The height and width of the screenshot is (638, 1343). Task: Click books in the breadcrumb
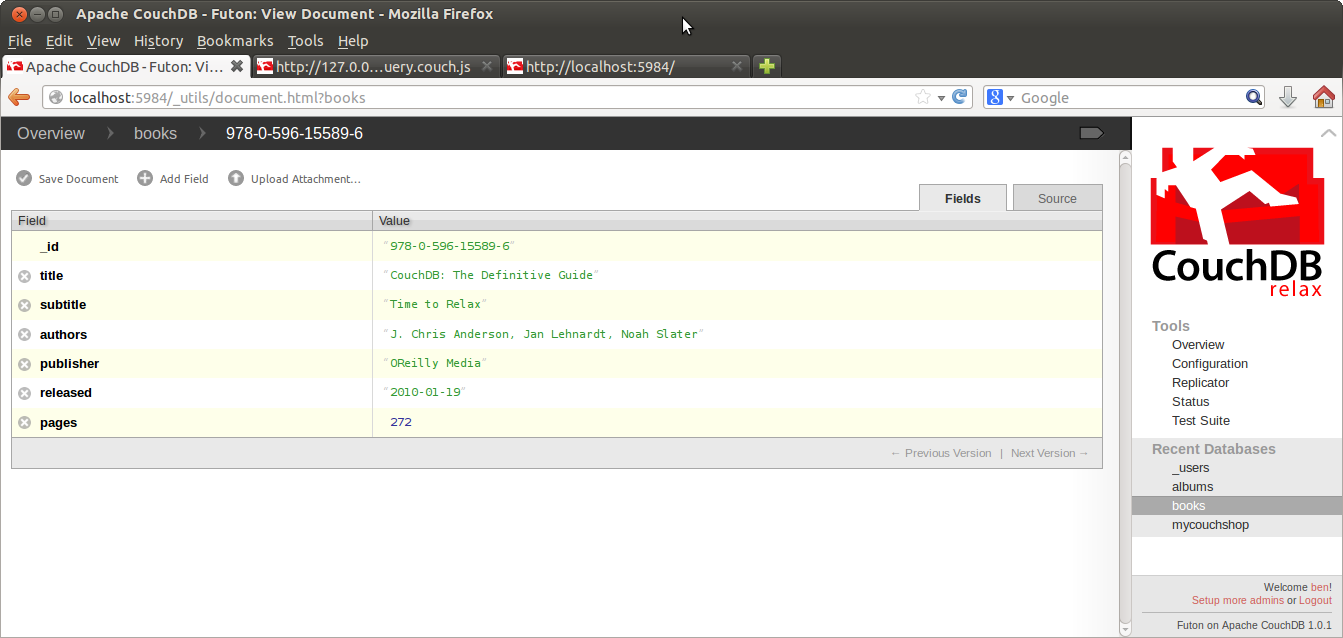point(155,133)
